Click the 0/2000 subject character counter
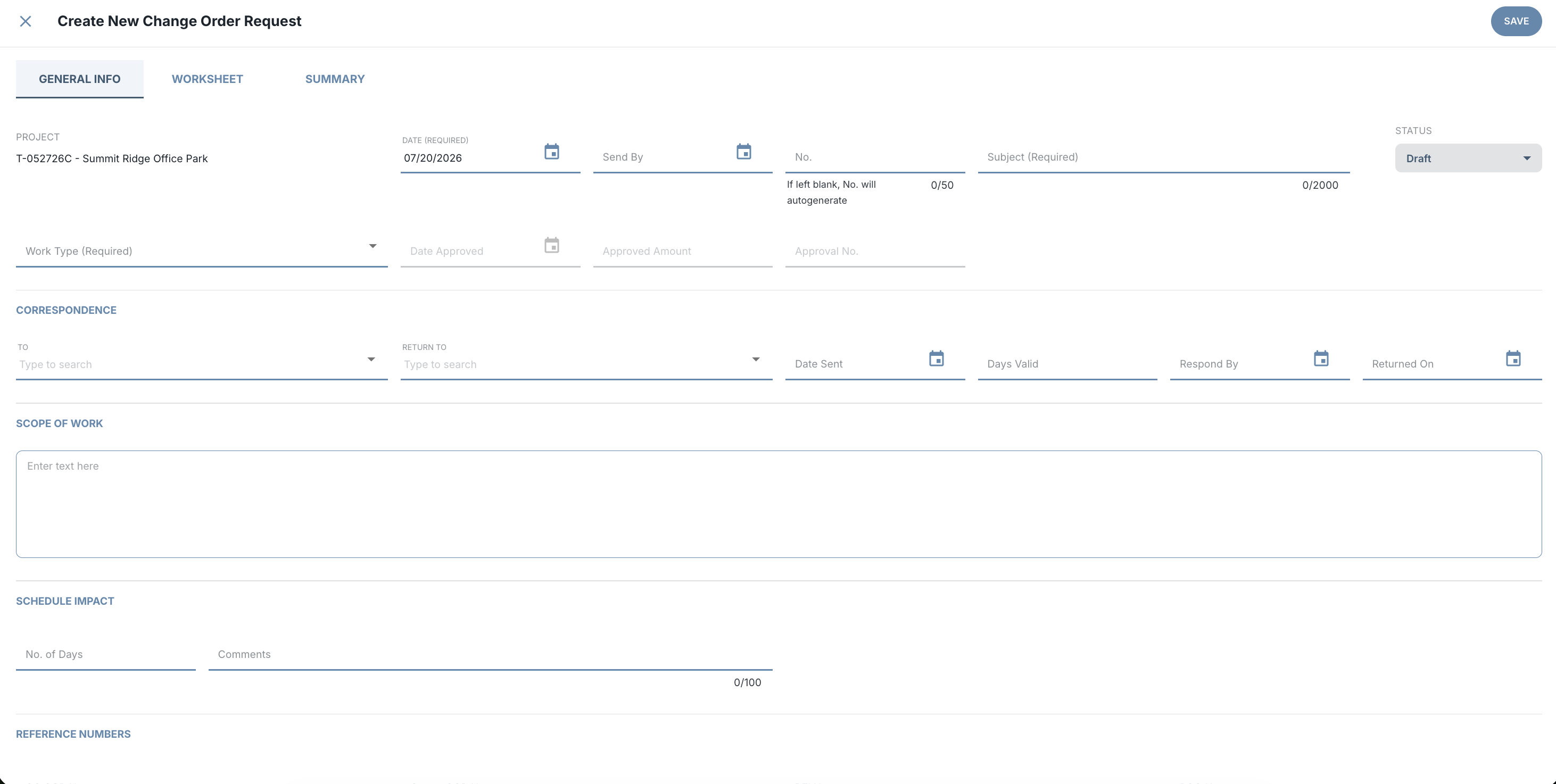This screenshot has height=784, width=1556. (x=1320, y=185)
